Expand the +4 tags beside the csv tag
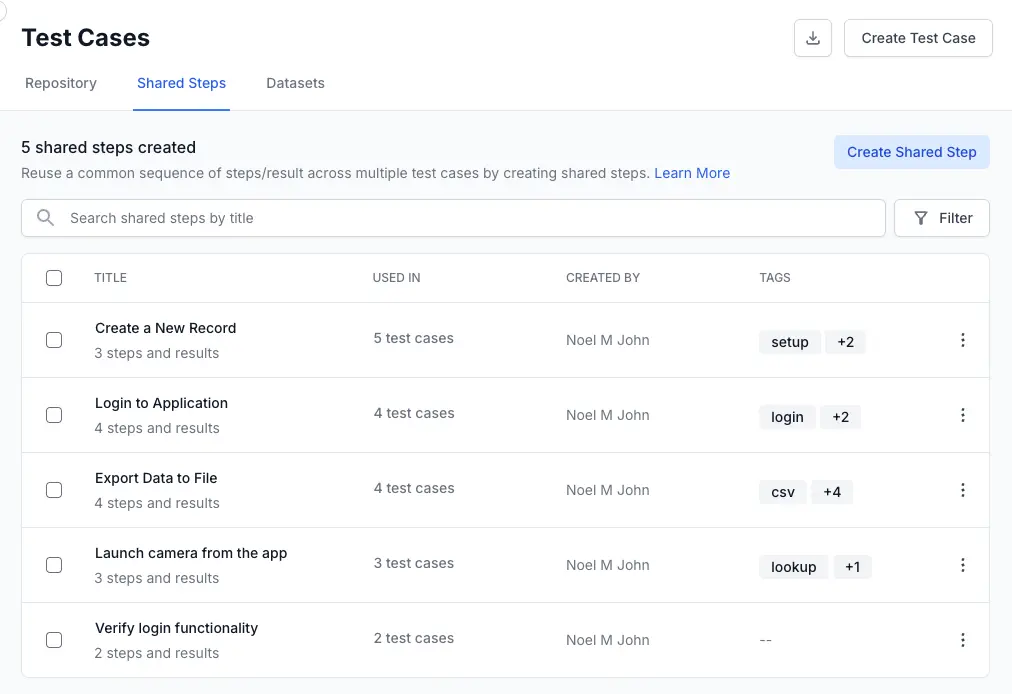This screenshot has width=1012, height=694. [832, 491]
